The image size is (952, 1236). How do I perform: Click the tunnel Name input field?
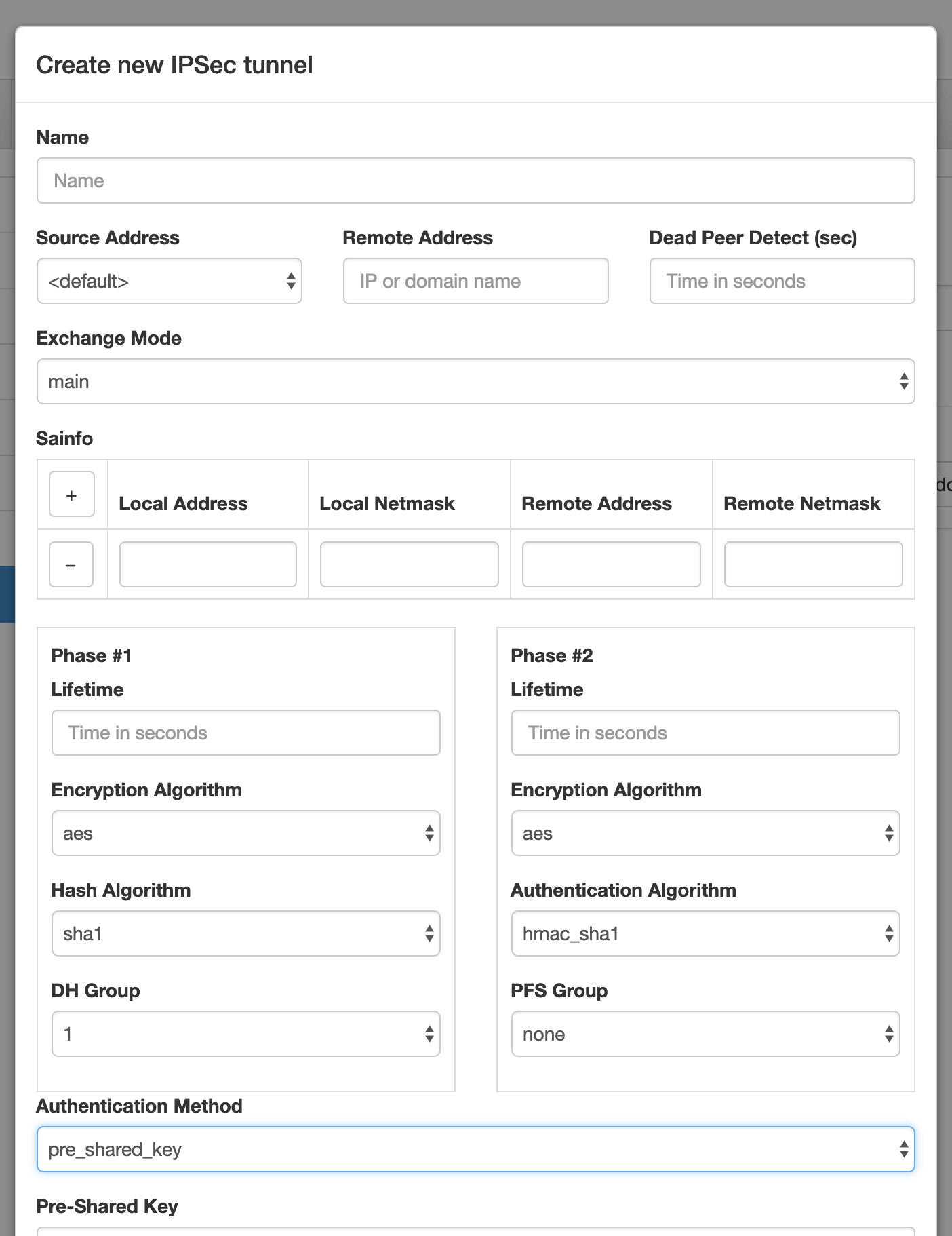tap(475, 180)
